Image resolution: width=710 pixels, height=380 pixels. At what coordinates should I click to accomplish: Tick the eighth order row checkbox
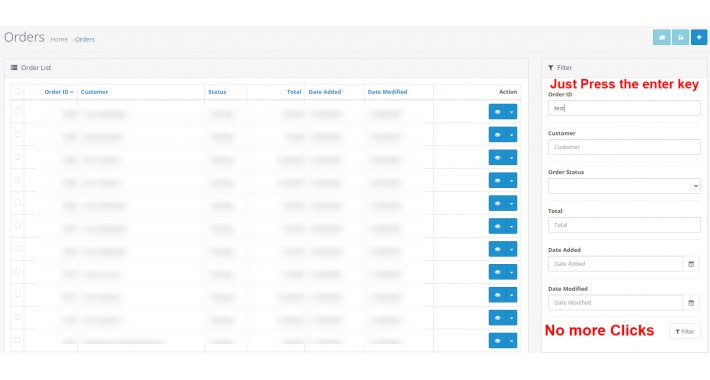pos(17,271)
